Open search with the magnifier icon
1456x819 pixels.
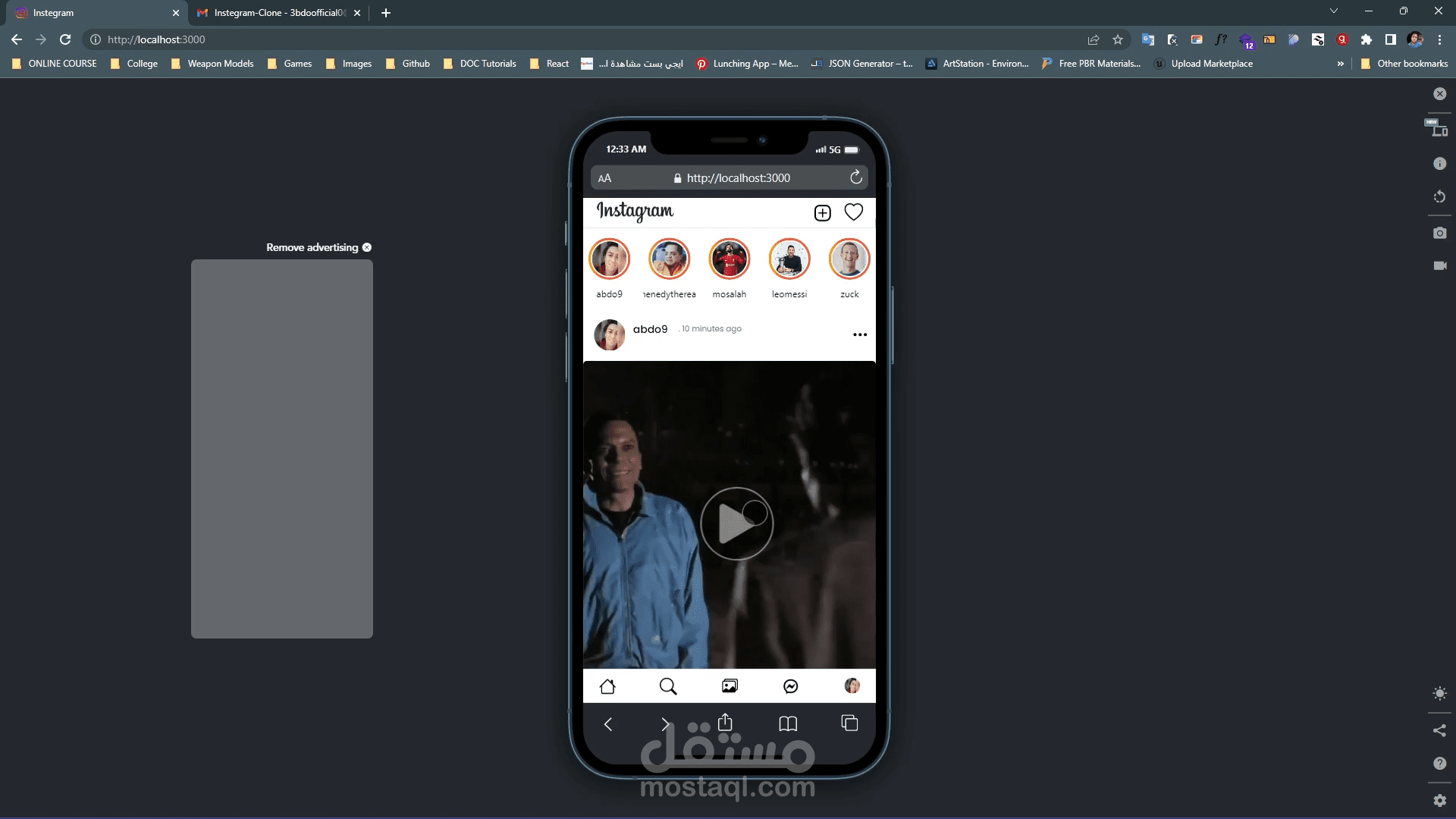click(x=668, y=686)
